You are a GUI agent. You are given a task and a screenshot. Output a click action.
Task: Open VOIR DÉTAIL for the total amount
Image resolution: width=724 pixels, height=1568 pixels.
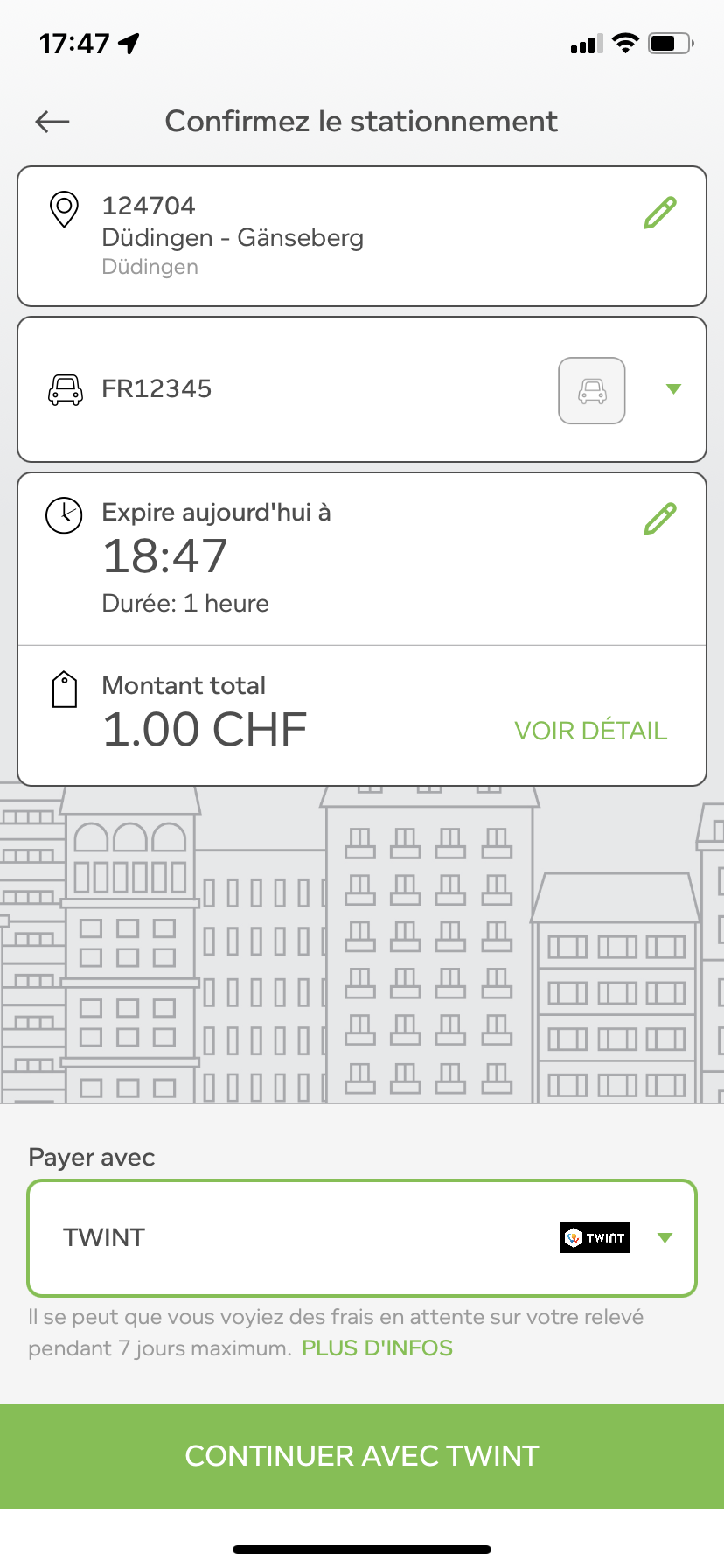(x=591, y=731)
